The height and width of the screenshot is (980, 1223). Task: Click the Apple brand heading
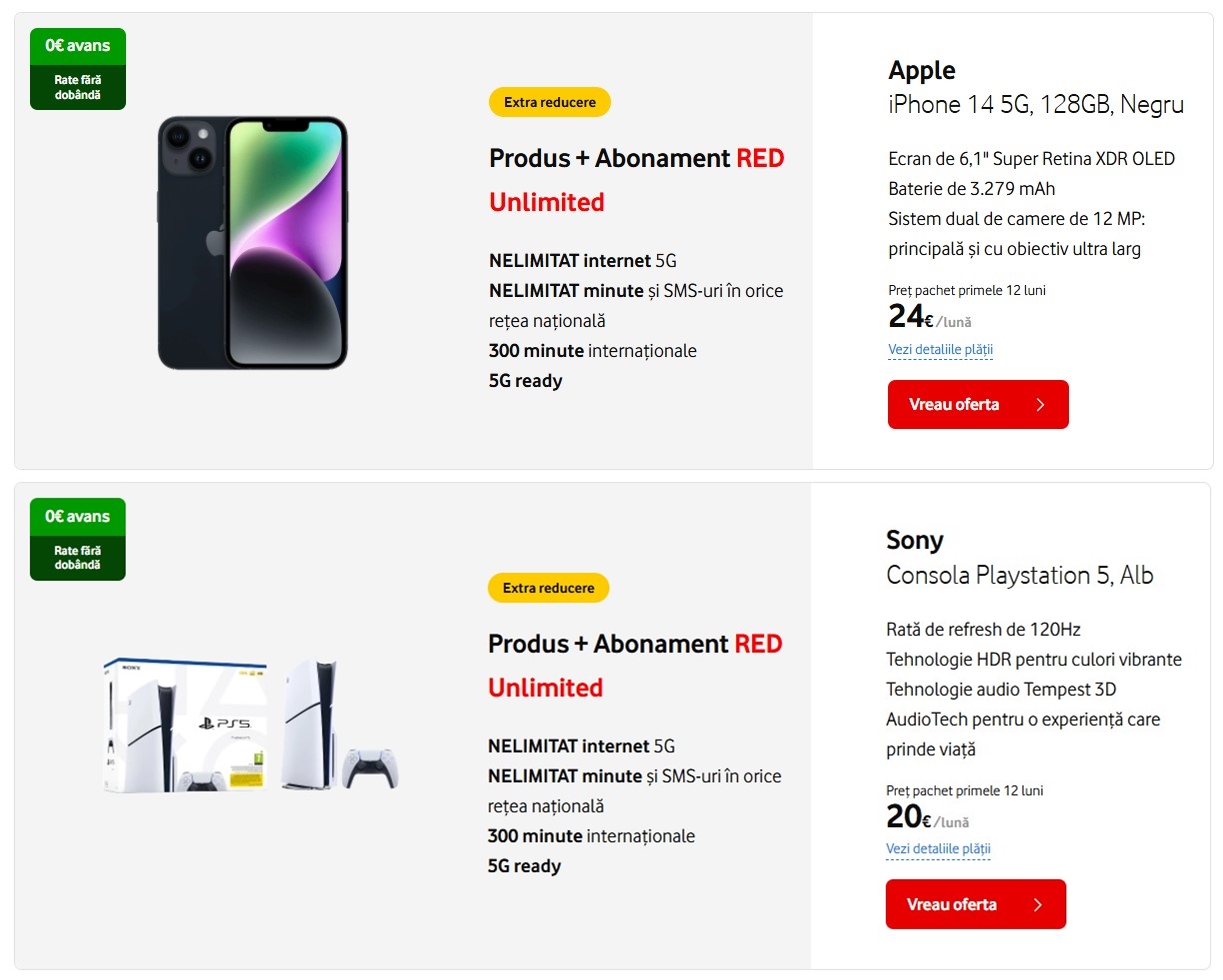click(x=922, y=70)
